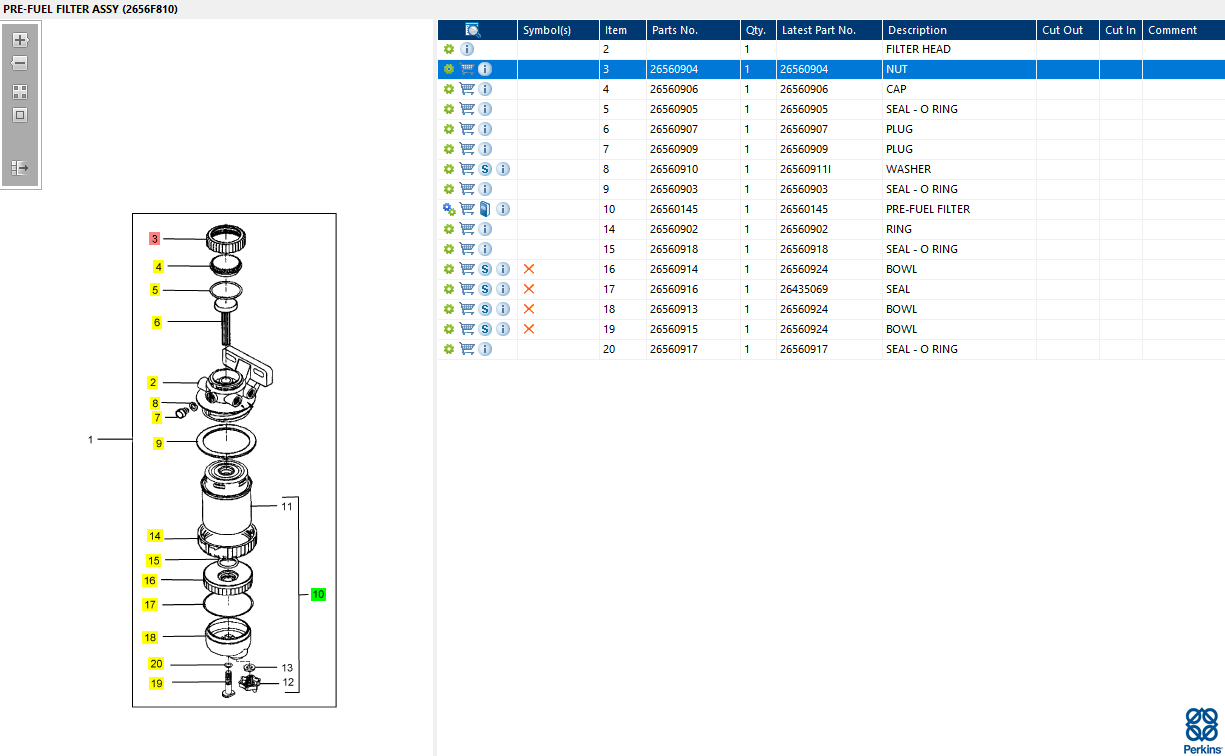Click the orange X symbol for item 17

529,289
